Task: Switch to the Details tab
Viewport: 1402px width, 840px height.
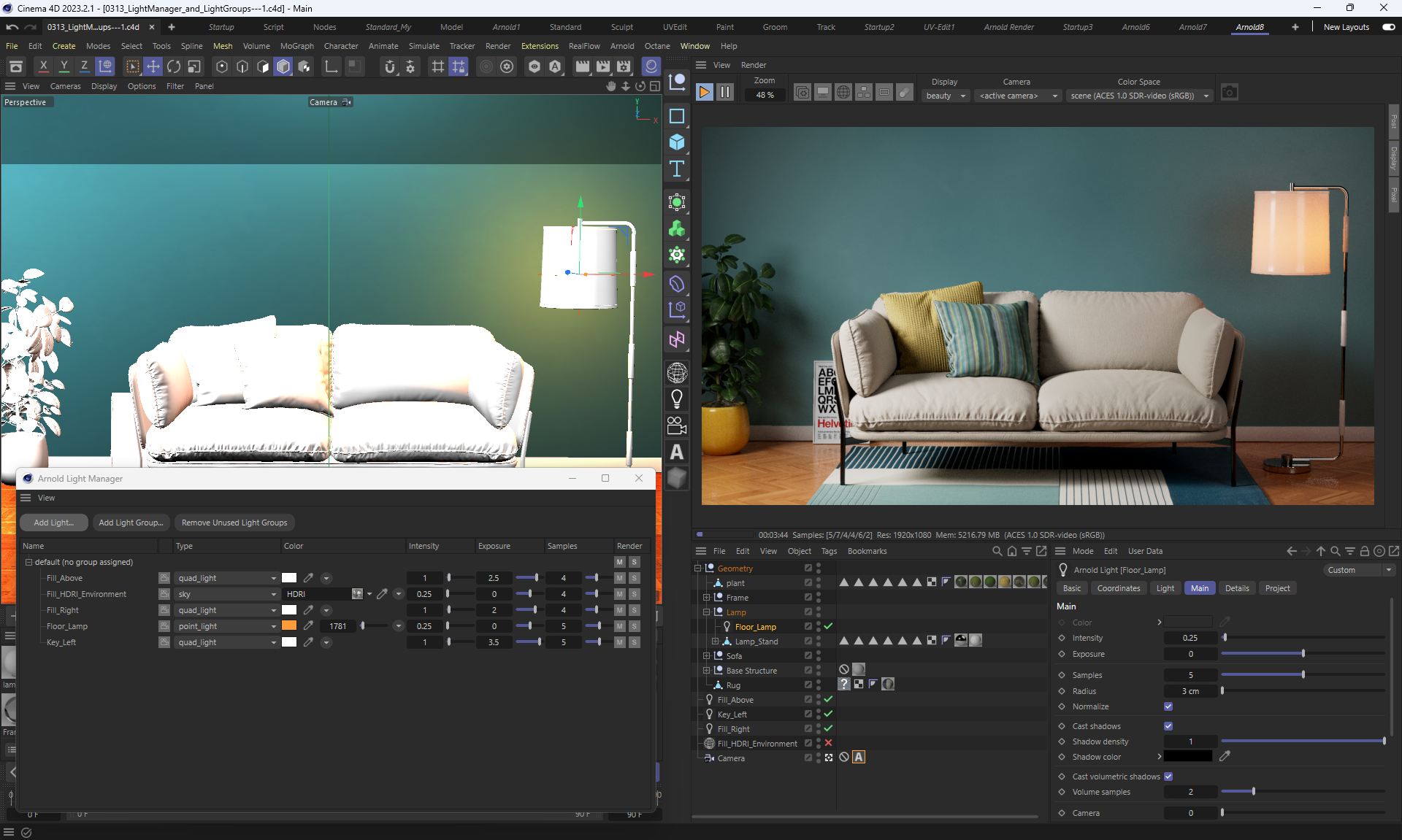Action: pyautogui.click(x=1236, y=588)
